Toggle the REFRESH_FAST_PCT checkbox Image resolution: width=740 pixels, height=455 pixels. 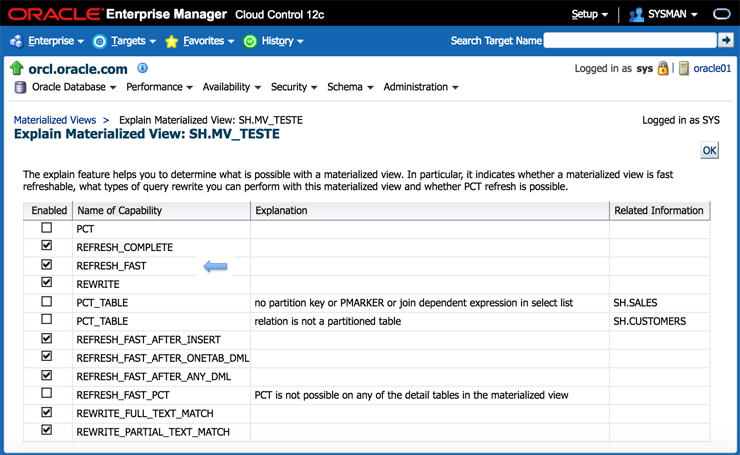(46, 393)
